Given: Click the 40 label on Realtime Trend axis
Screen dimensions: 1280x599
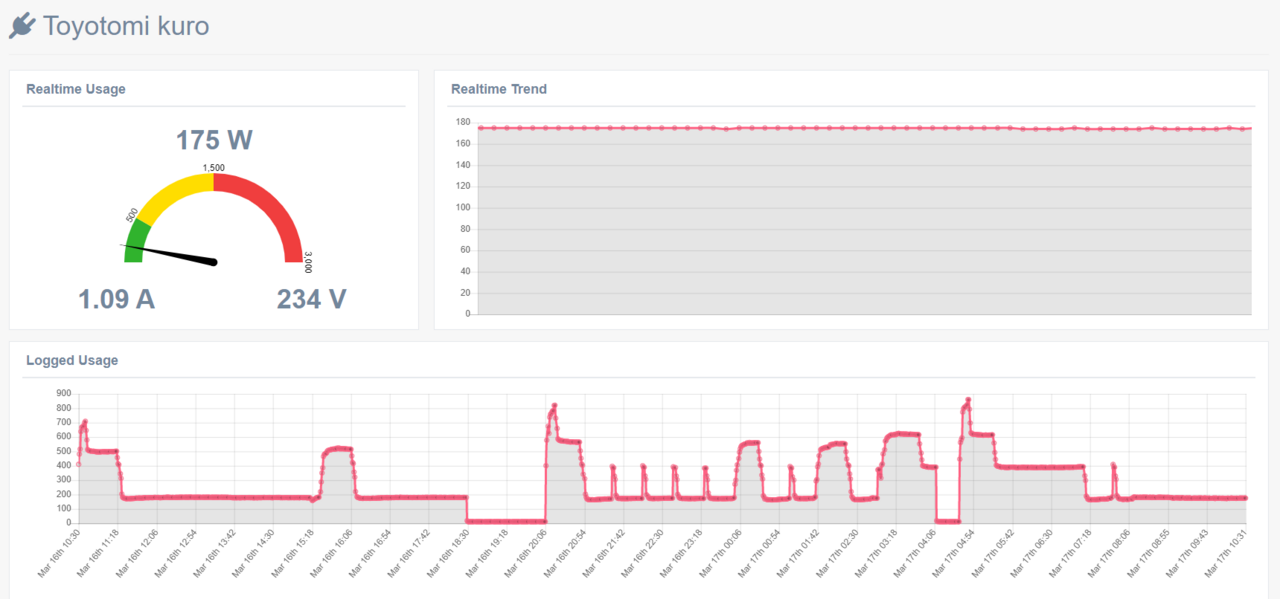Looking at the screenshot, I should (x=465, y=272).
